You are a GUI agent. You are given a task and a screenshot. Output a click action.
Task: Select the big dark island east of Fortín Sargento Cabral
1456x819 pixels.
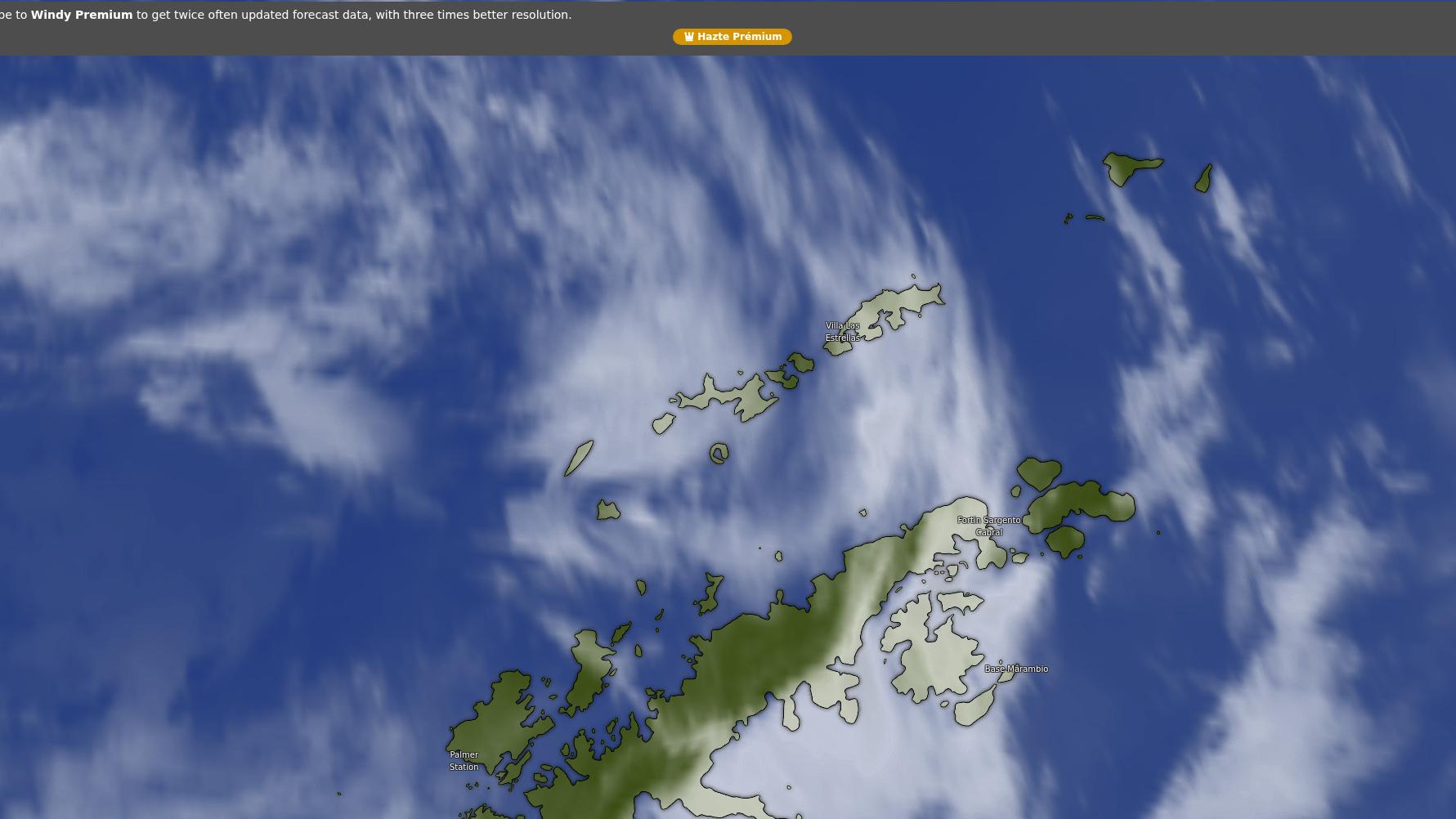tap(1083, 503)
